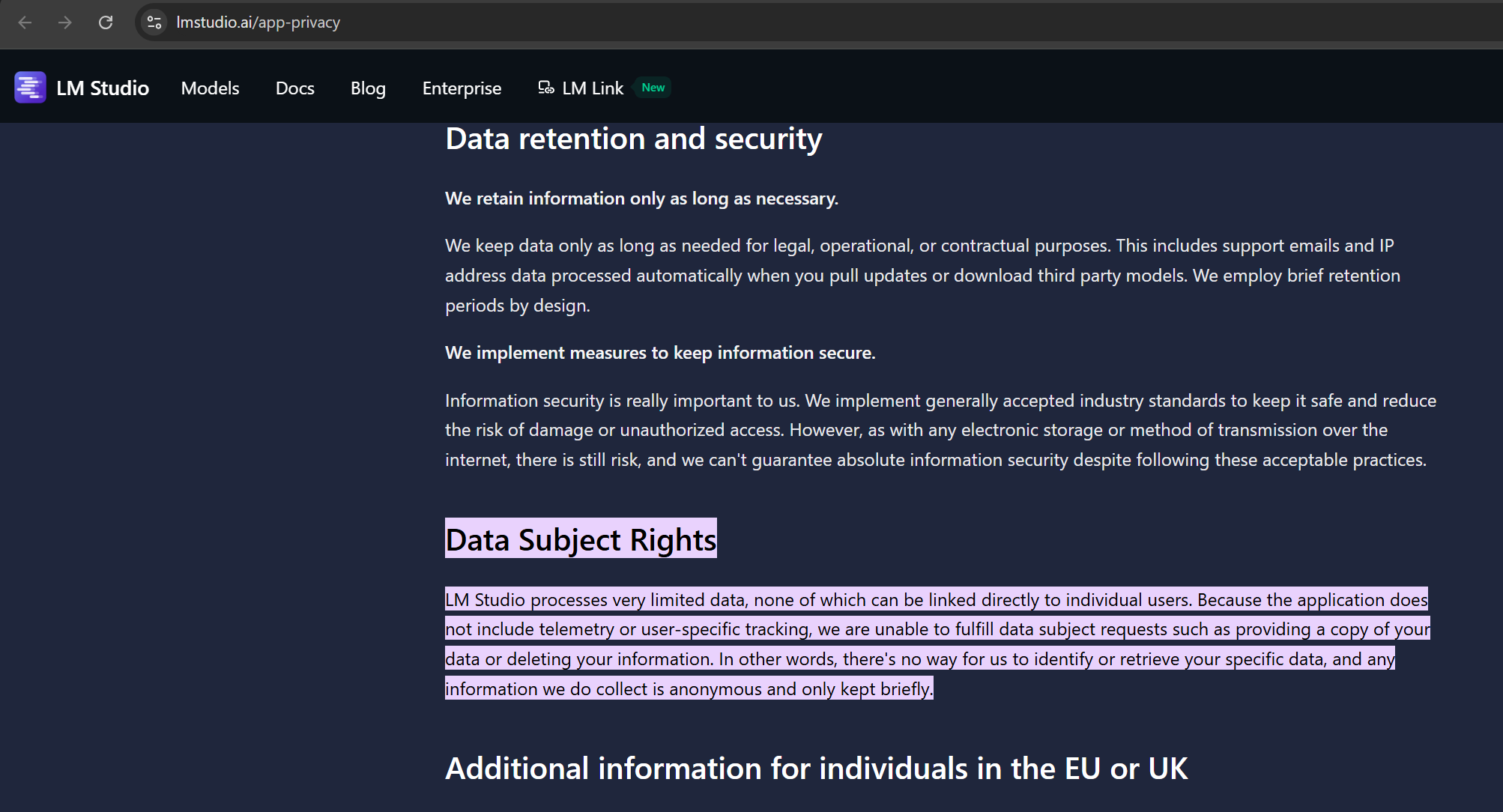This screenshot has width=1503, height=812.
Task: Reload the page with the refresh icon
Action: click(106, 22)
